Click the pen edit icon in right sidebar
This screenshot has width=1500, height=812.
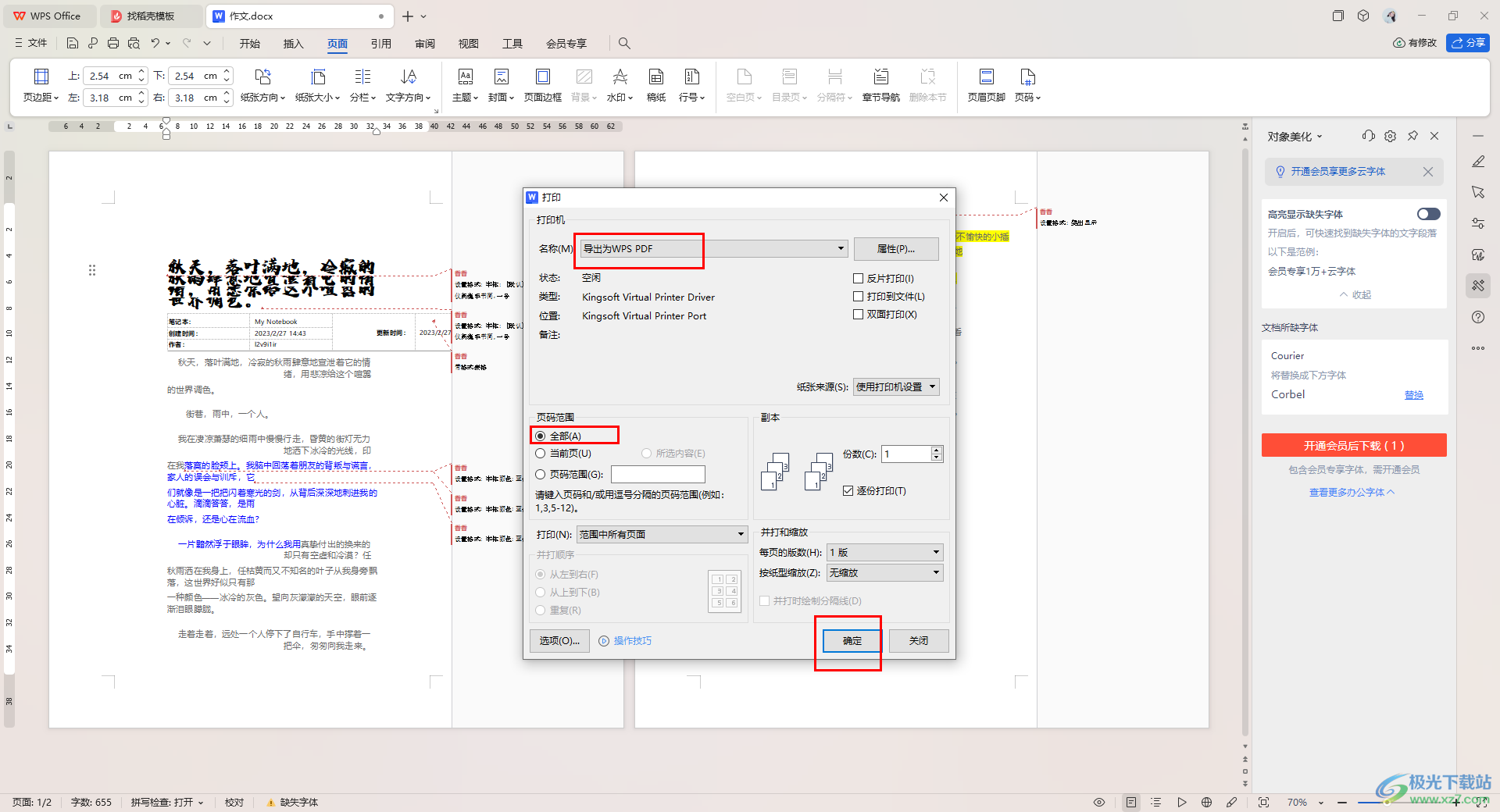(1478, 162)
